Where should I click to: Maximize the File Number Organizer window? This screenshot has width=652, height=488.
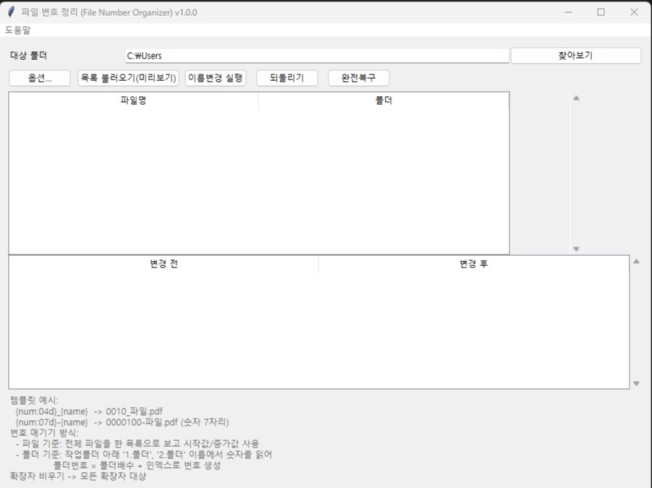click(601, 12)
